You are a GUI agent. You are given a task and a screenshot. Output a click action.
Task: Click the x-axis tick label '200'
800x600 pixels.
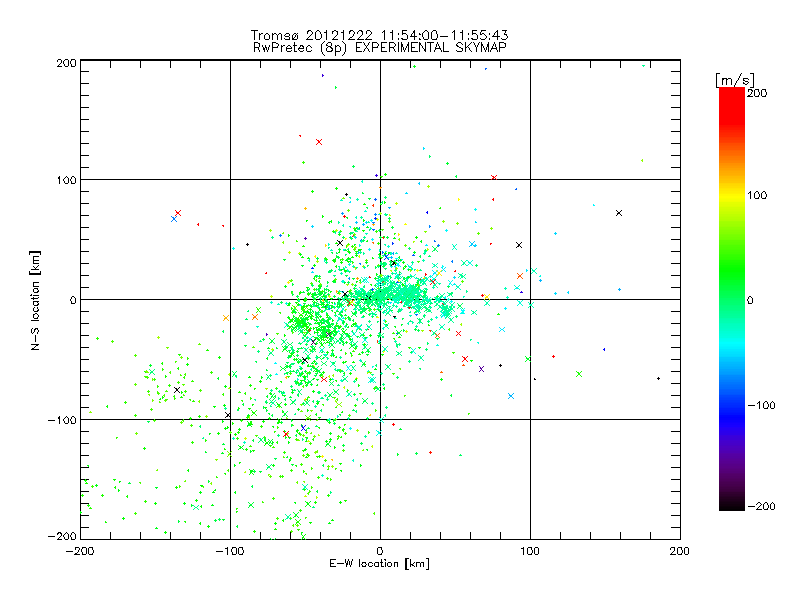click(x=680, y=551)
